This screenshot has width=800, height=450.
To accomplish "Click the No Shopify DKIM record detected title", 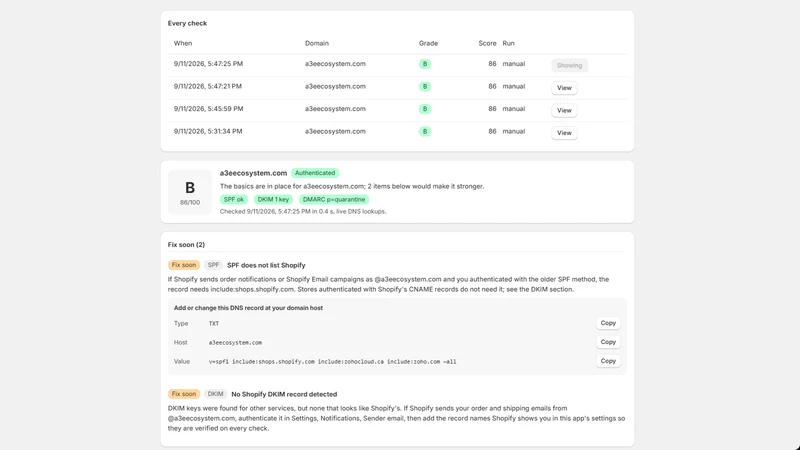I will (x=284, y=394).
